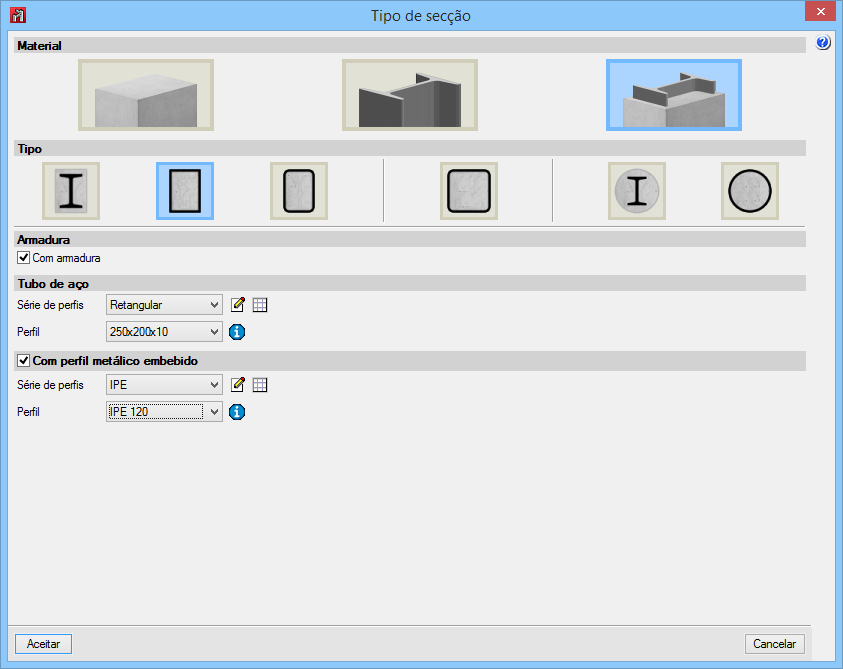Click the application icon in the title bar
This screenshot has width=843, height=669.
coord(18,15)
